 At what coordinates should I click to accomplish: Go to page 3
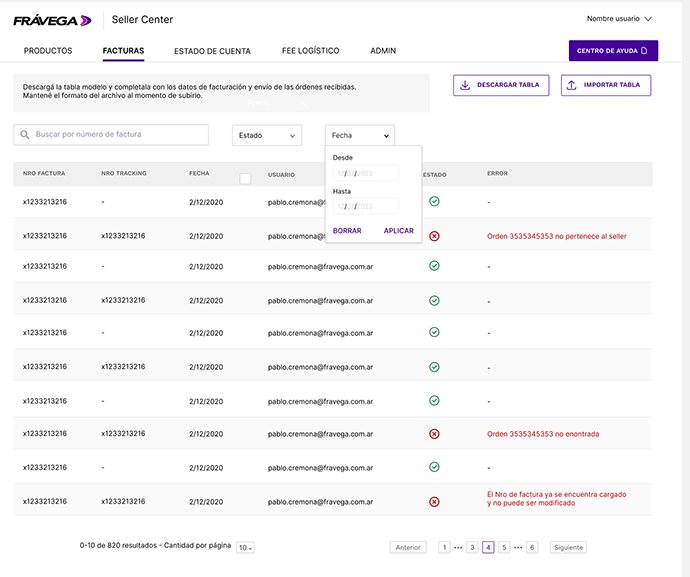click(x=472, y=548)
